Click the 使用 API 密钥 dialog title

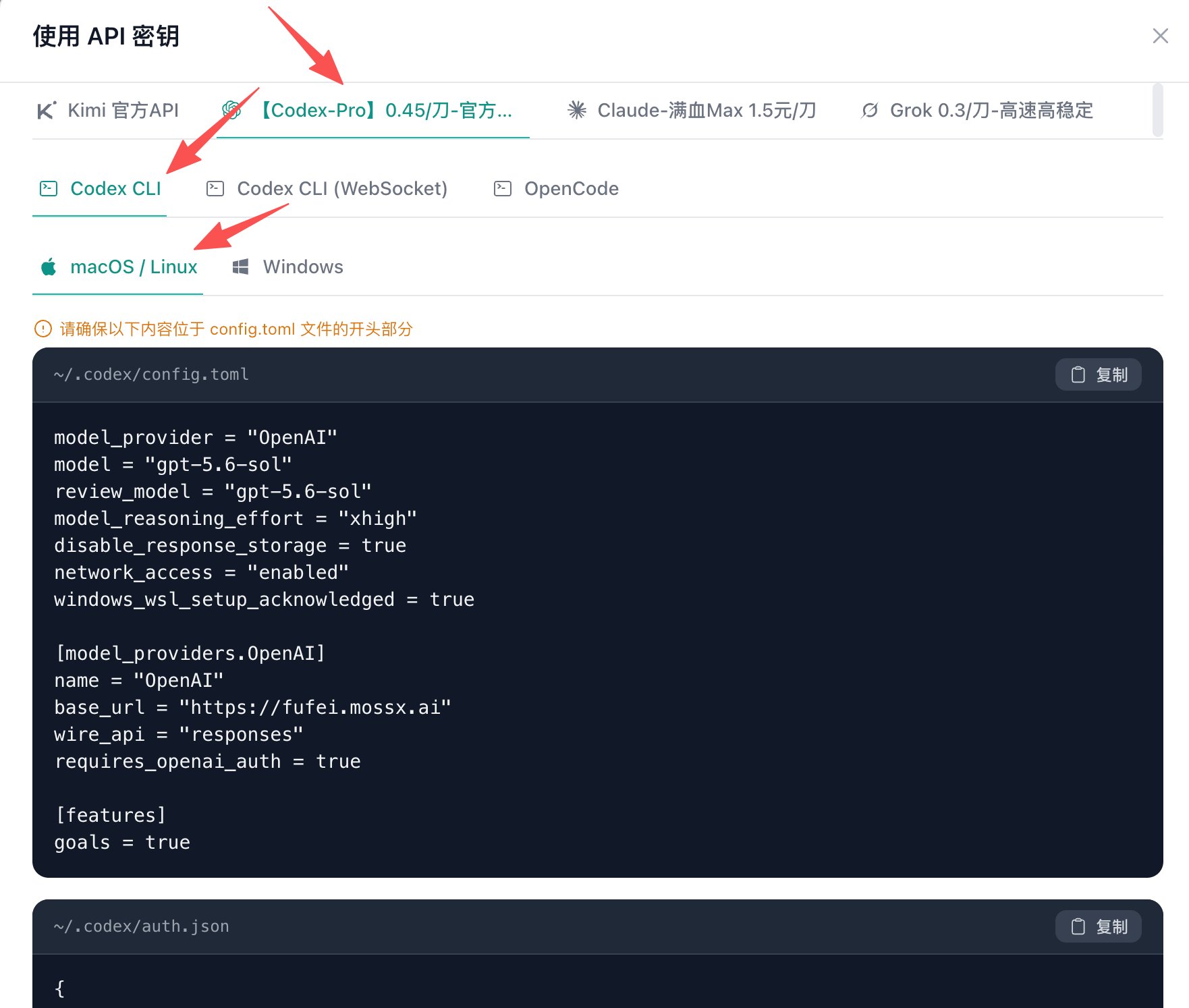point(106,36)
